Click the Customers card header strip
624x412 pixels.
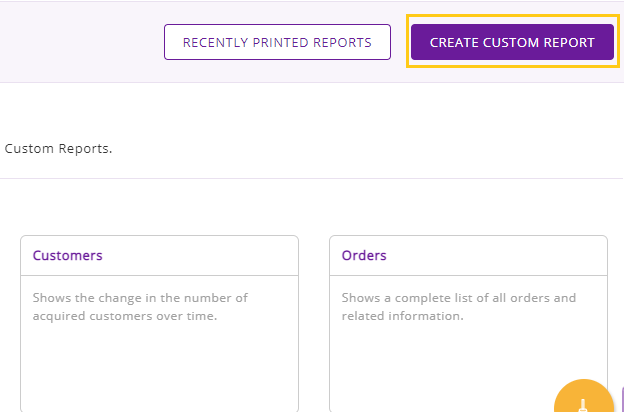point(160,256)
